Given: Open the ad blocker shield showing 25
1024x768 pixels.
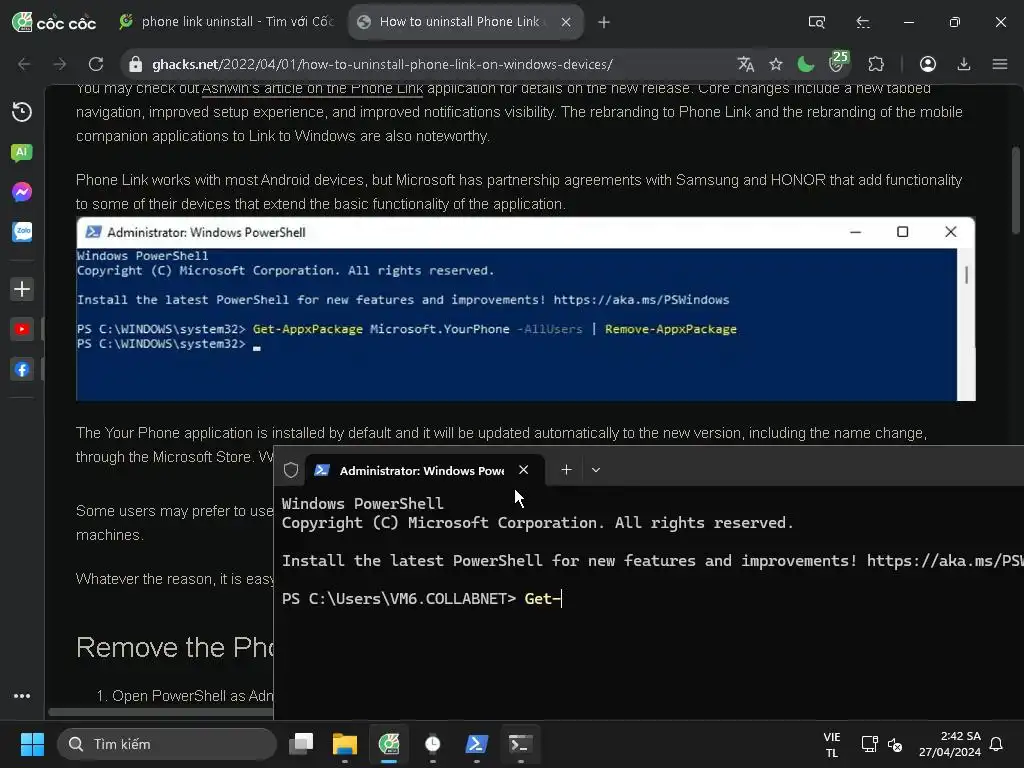Looking at the screenshot, I should click(839, 61).
